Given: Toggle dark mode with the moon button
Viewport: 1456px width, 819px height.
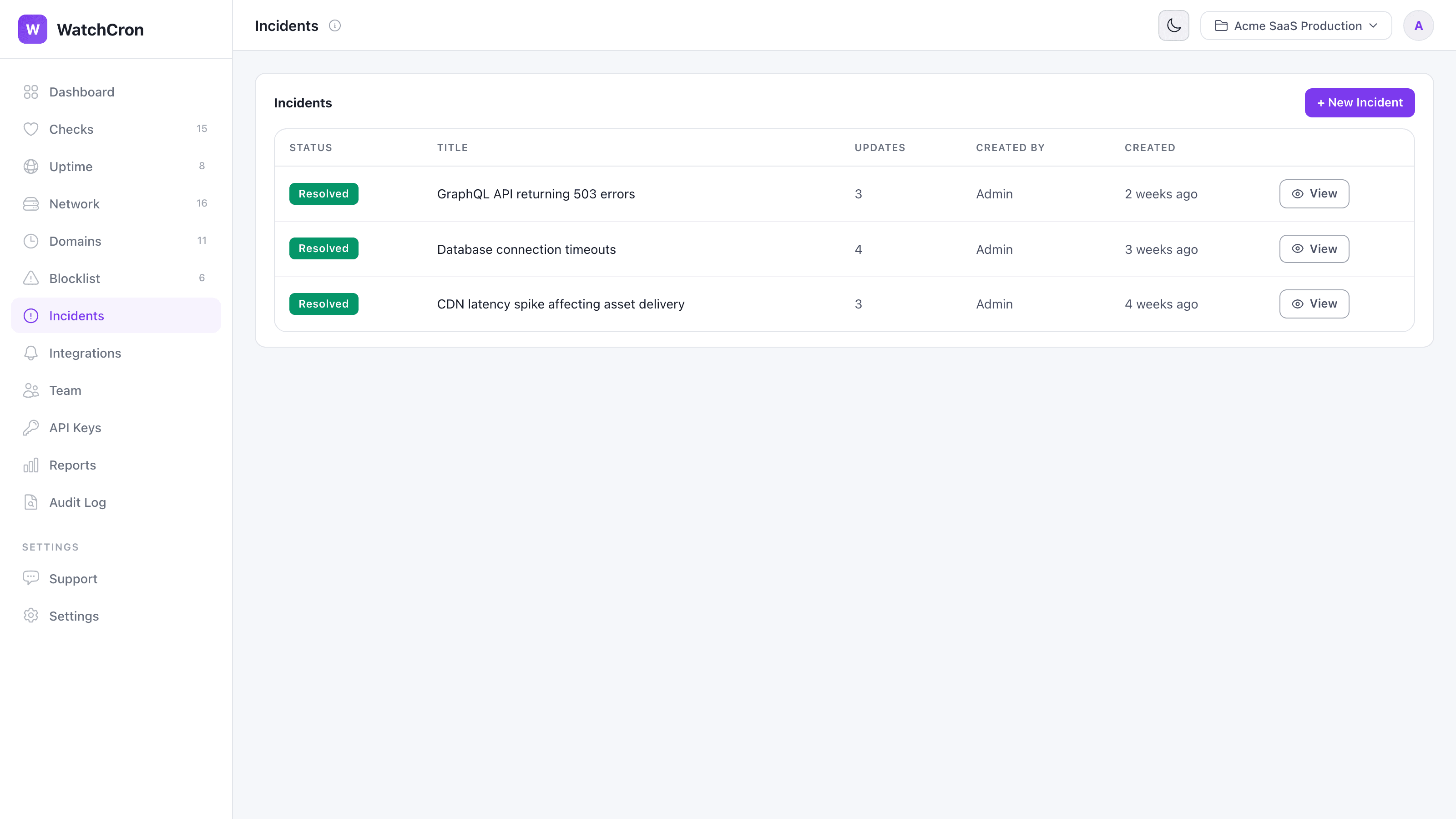Looking at the screenshot, I should (1173, 25).
